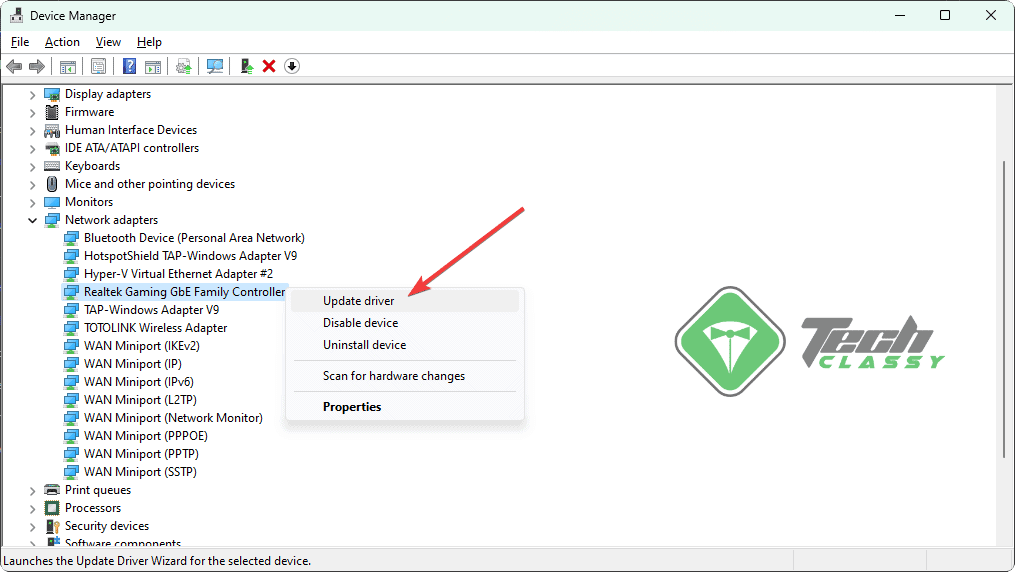This screenshot has height=572, width=1015.
Task: Select WAN Miniport (IKEv2)
Action: tap(142, 346)
